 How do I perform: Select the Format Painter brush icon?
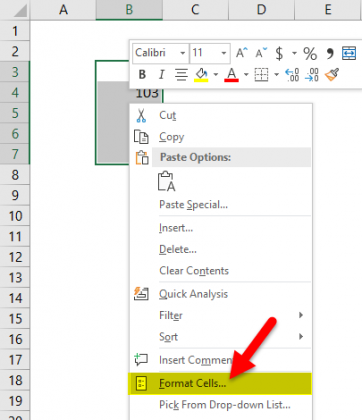tap(332, 75)
